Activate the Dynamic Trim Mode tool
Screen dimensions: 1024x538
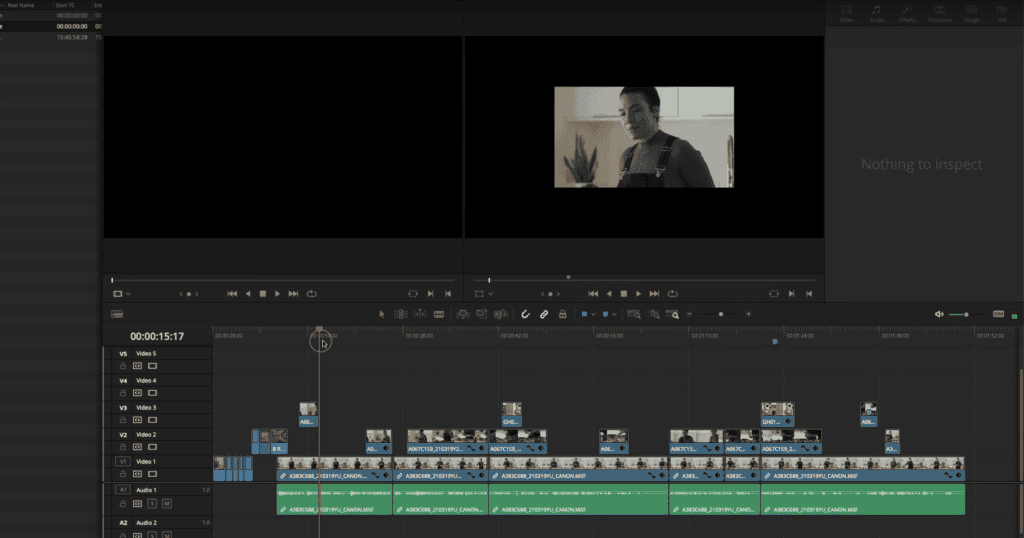(x=420, y=314)
